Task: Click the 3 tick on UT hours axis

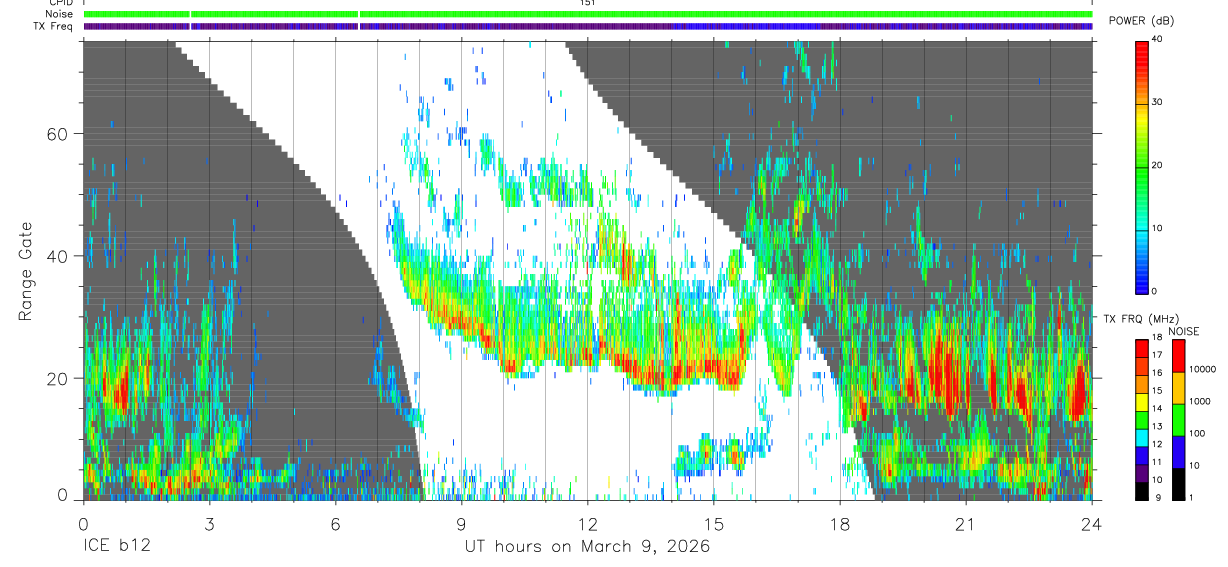Action: (x=209, y=523)
